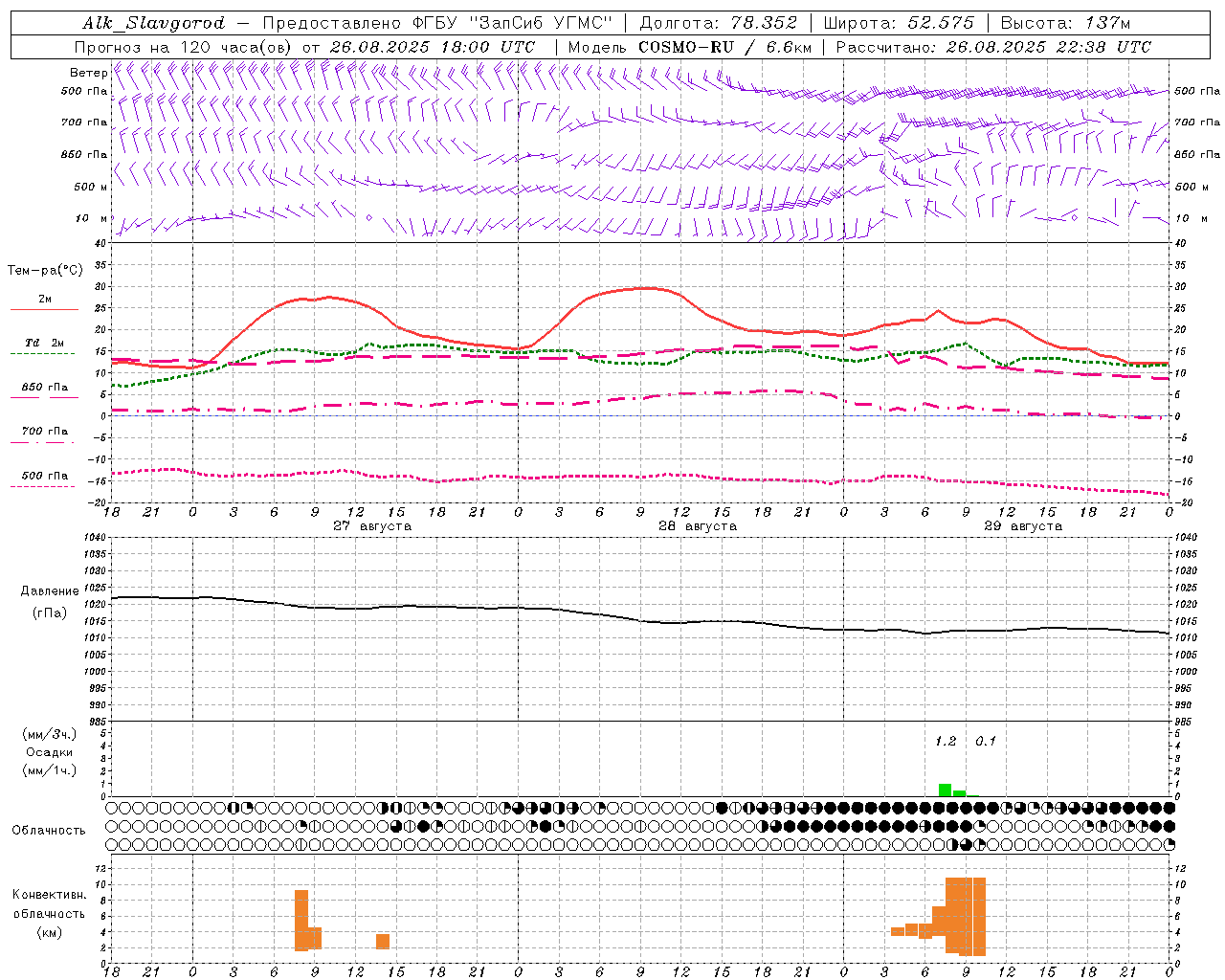
Task: Select the Облачность cloudiness label
Action: pos(49,831)
